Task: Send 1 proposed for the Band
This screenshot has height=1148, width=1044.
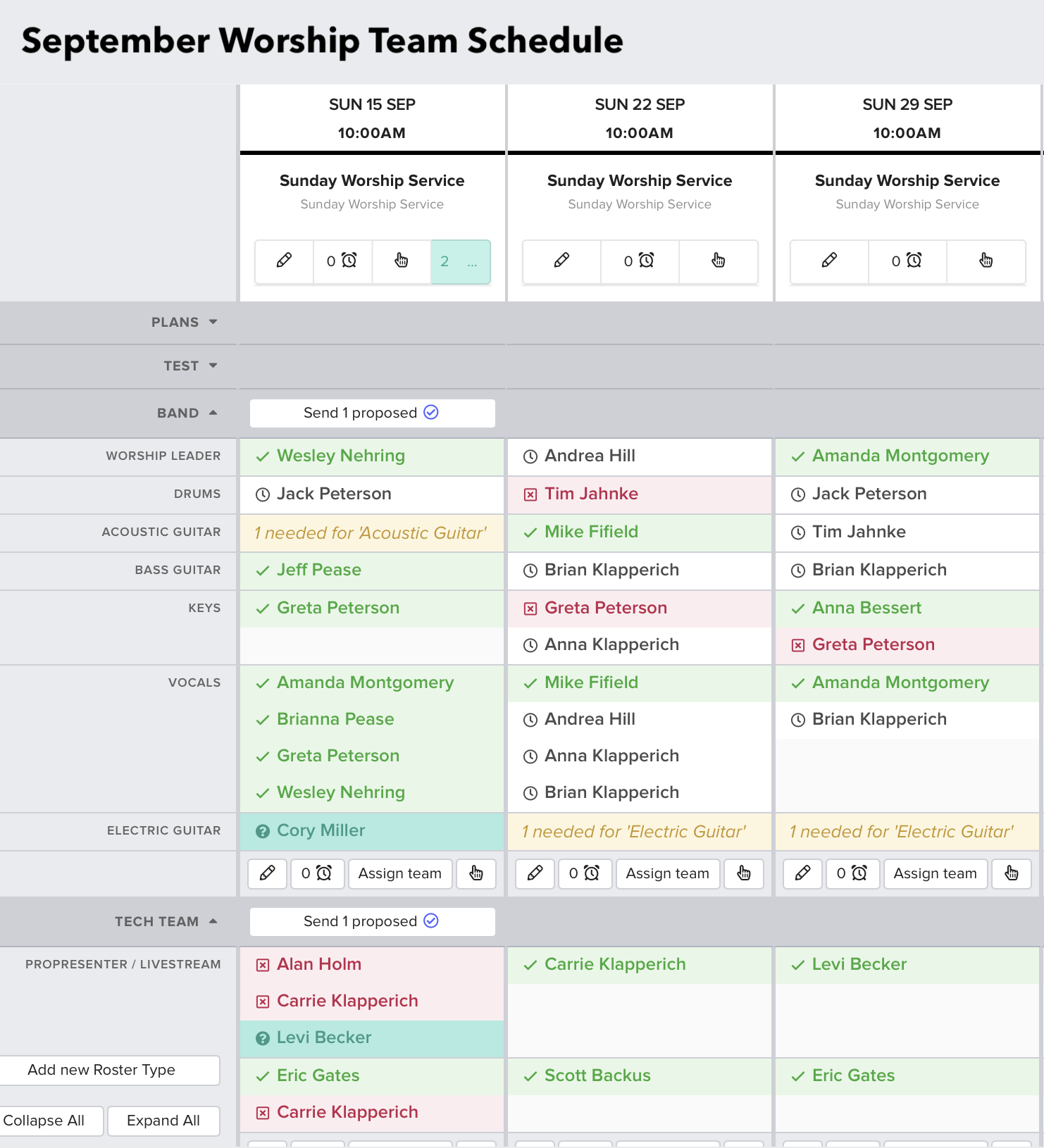Action: [372, 413]
